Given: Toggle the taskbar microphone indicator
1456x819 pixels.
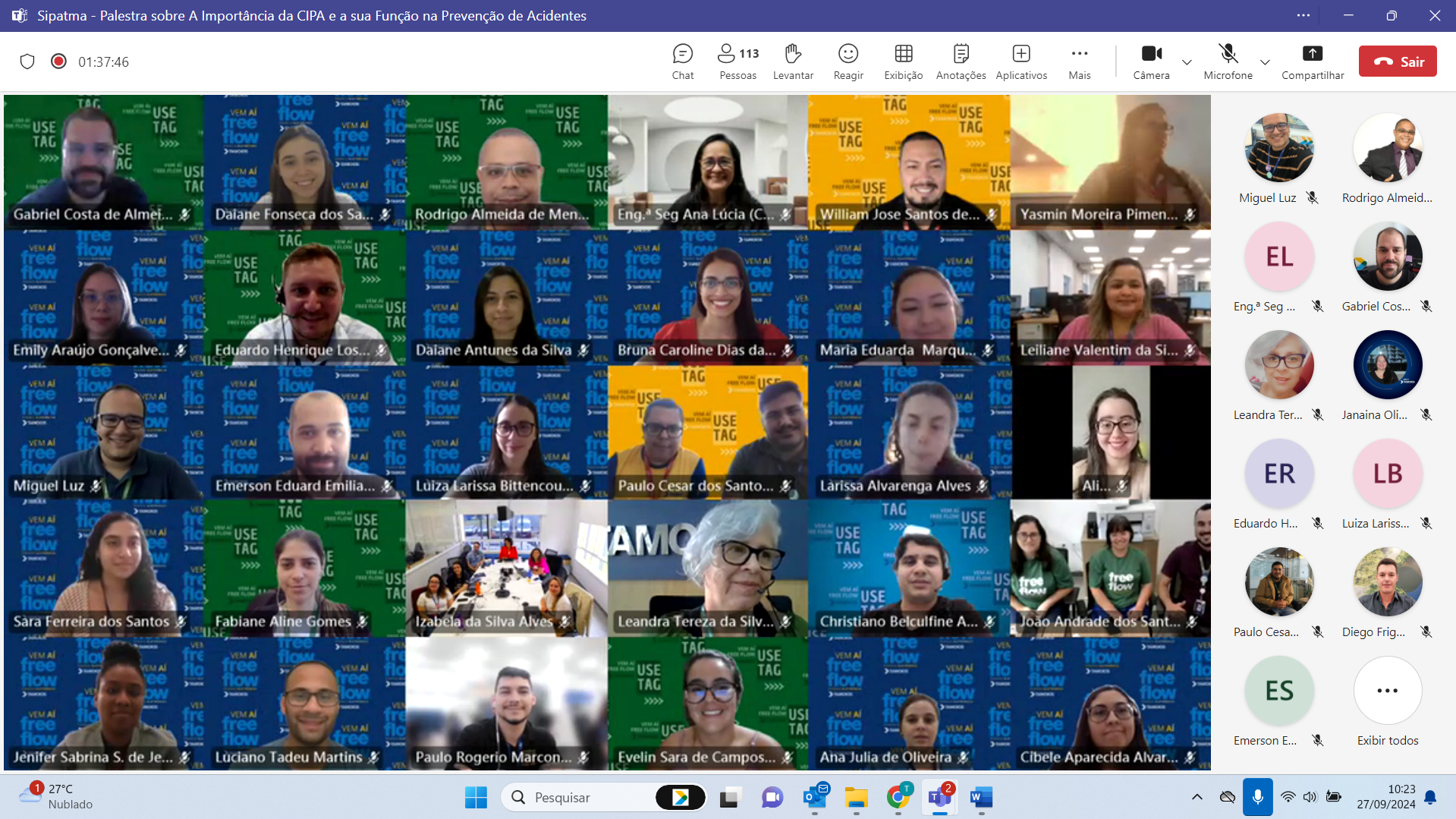Looking at the screenshot, I should (1257, 797).
